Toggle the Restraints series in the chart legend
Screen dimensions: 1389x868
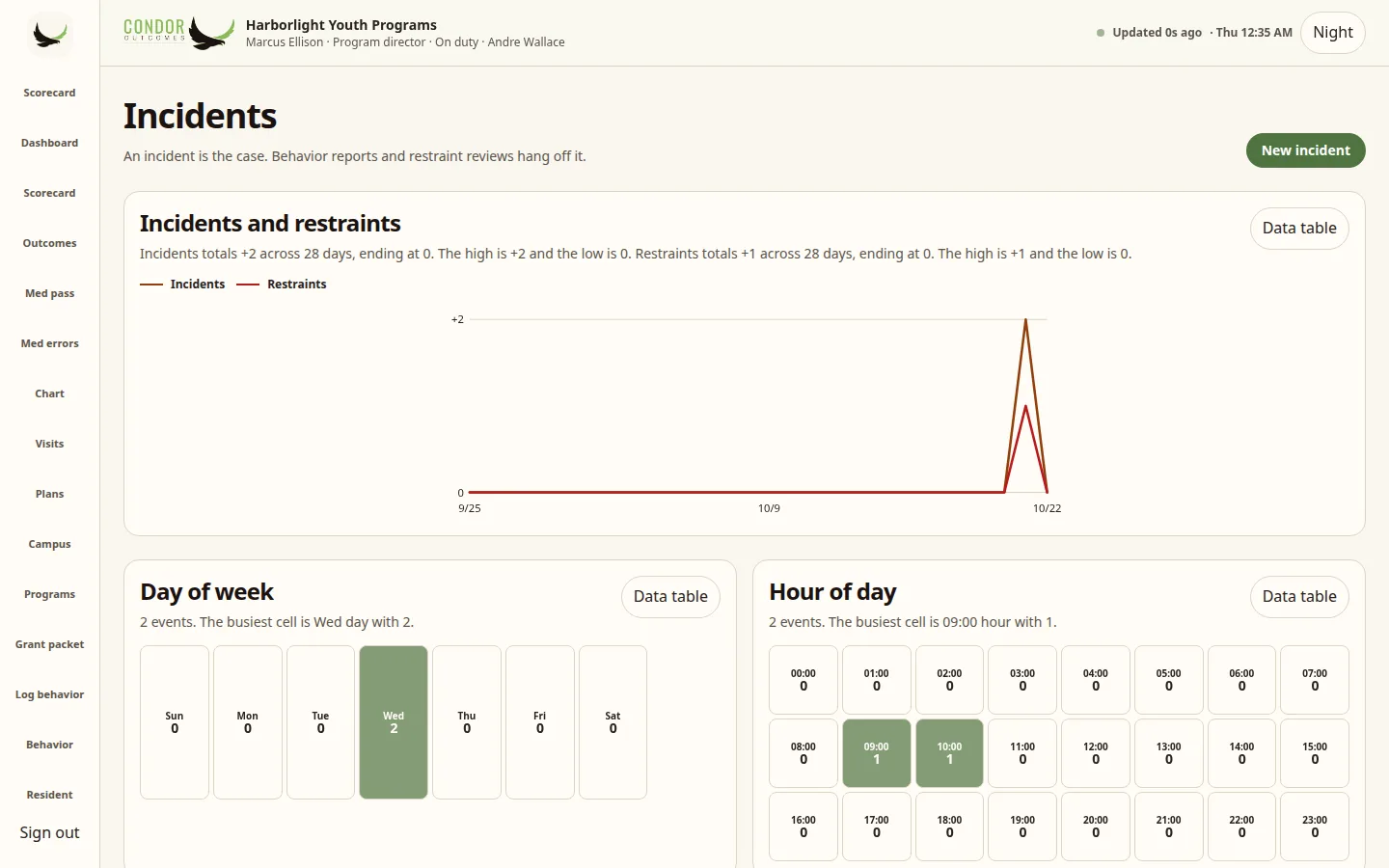[282, 285]
